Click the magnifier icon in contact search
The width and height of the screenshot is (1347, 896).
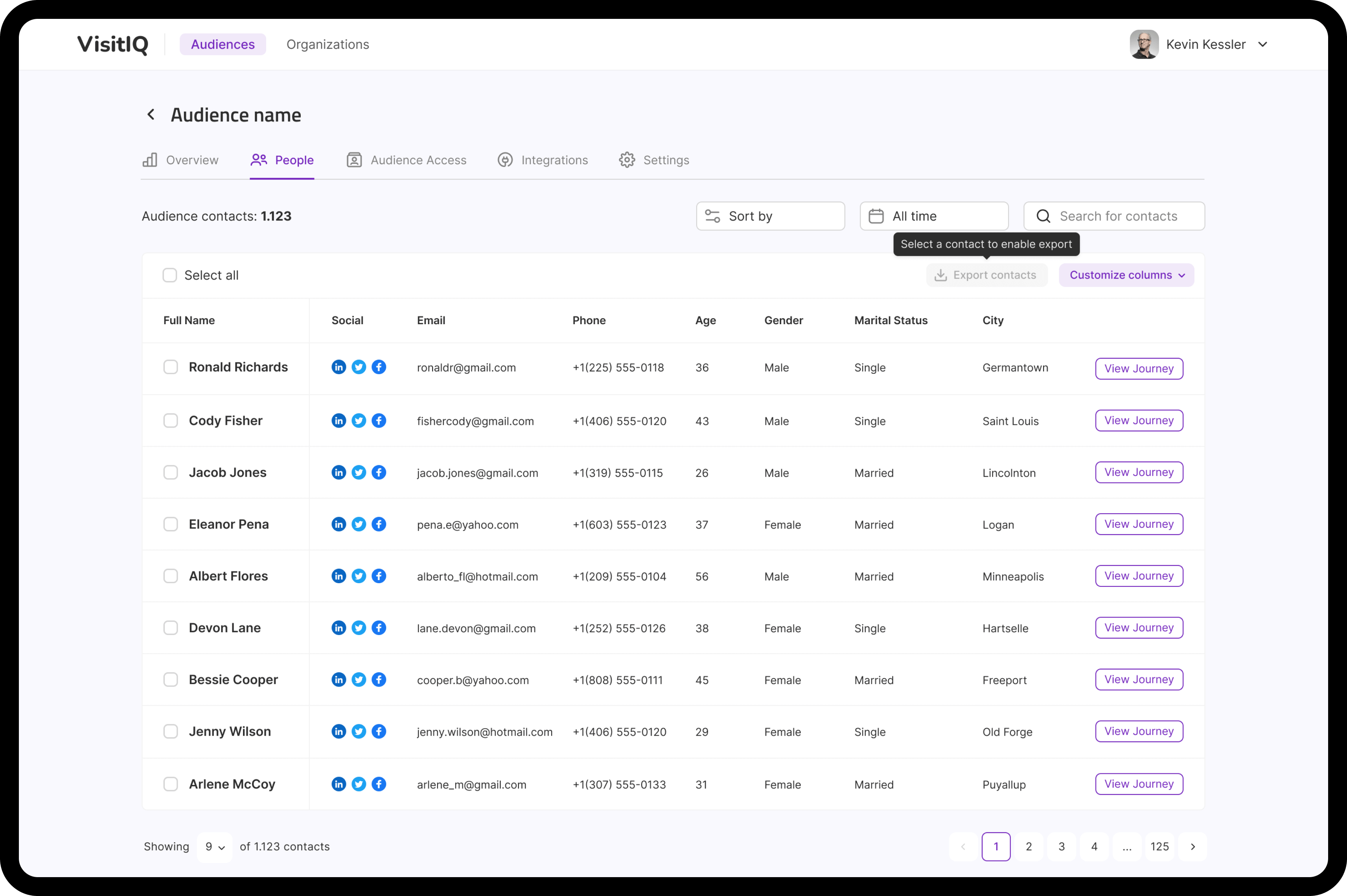pyautogui.click(x=1043, y=216)
